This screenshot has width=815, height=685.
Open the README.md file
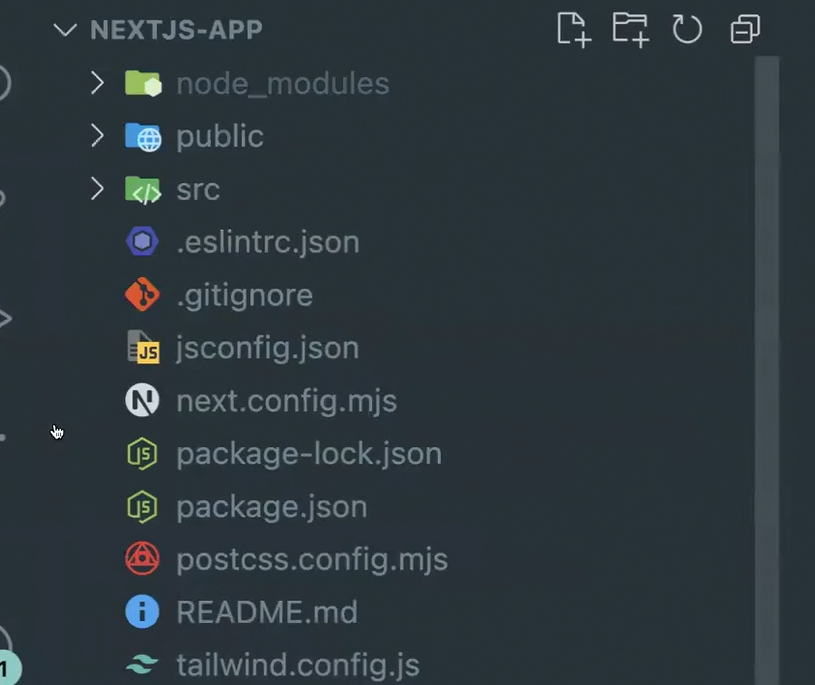coord(267,612)
